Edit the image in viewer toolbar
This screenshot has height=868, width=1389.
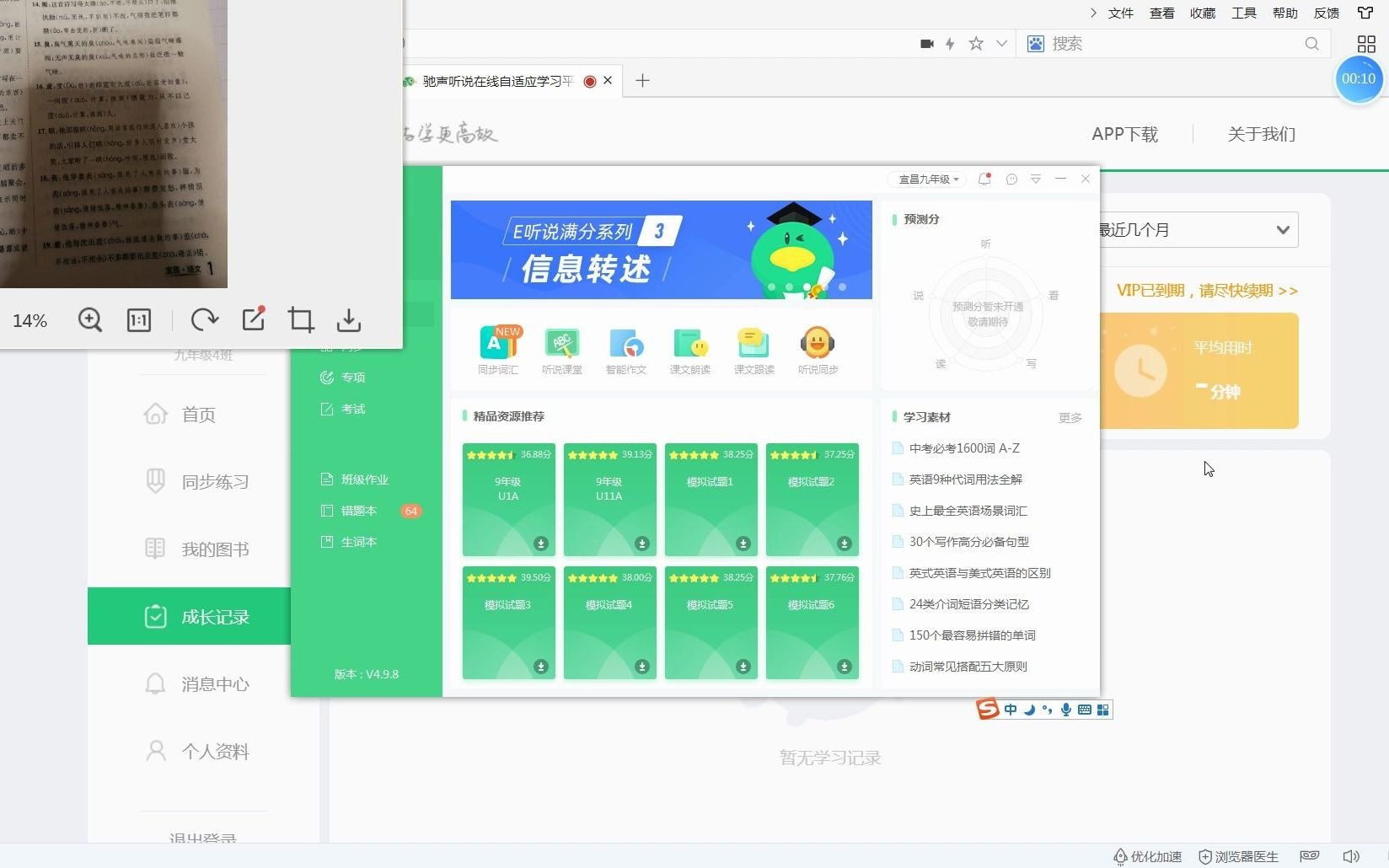click(x=254, y=319)
